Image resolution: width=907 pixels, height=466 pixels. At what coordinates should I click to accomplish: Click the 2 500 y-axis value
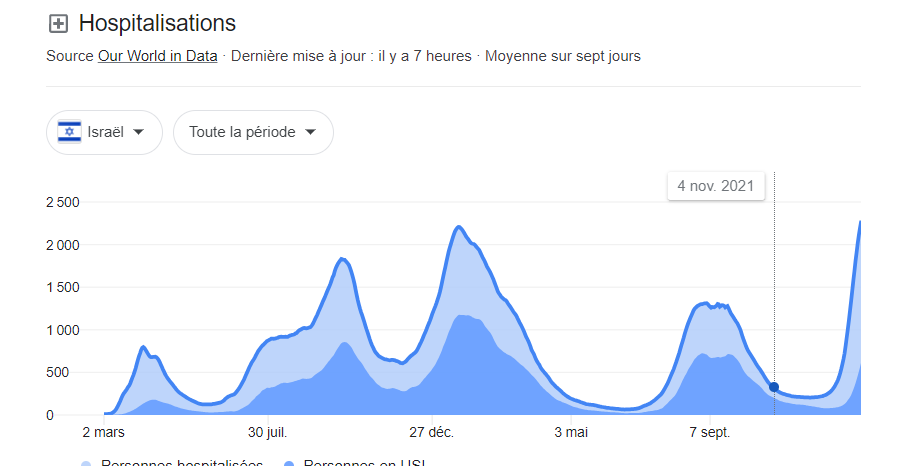coord(62,203)
